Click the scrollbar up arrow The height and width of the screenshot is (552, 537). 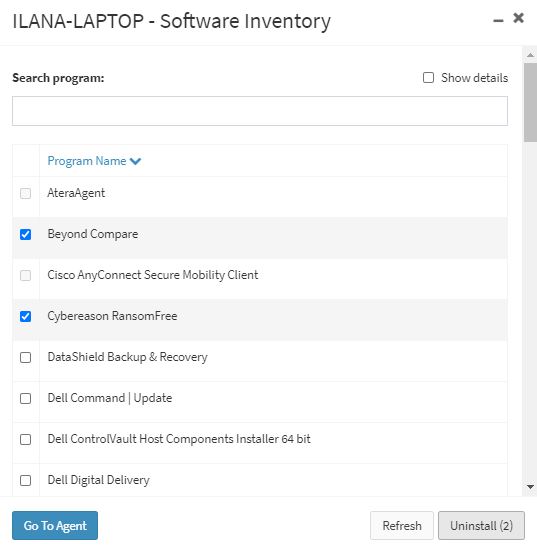(x=530, y=55)
